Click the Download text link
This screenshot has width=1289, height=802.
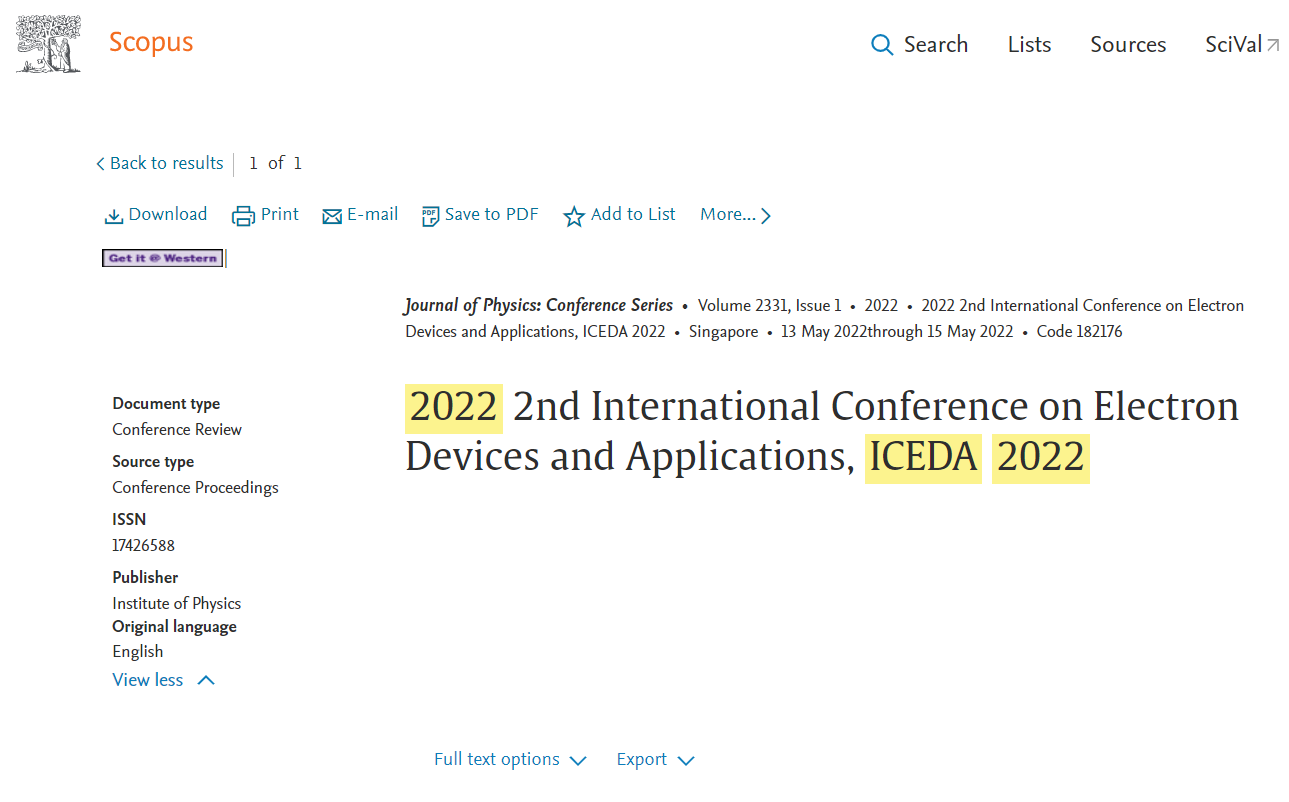tap(168, 214)
